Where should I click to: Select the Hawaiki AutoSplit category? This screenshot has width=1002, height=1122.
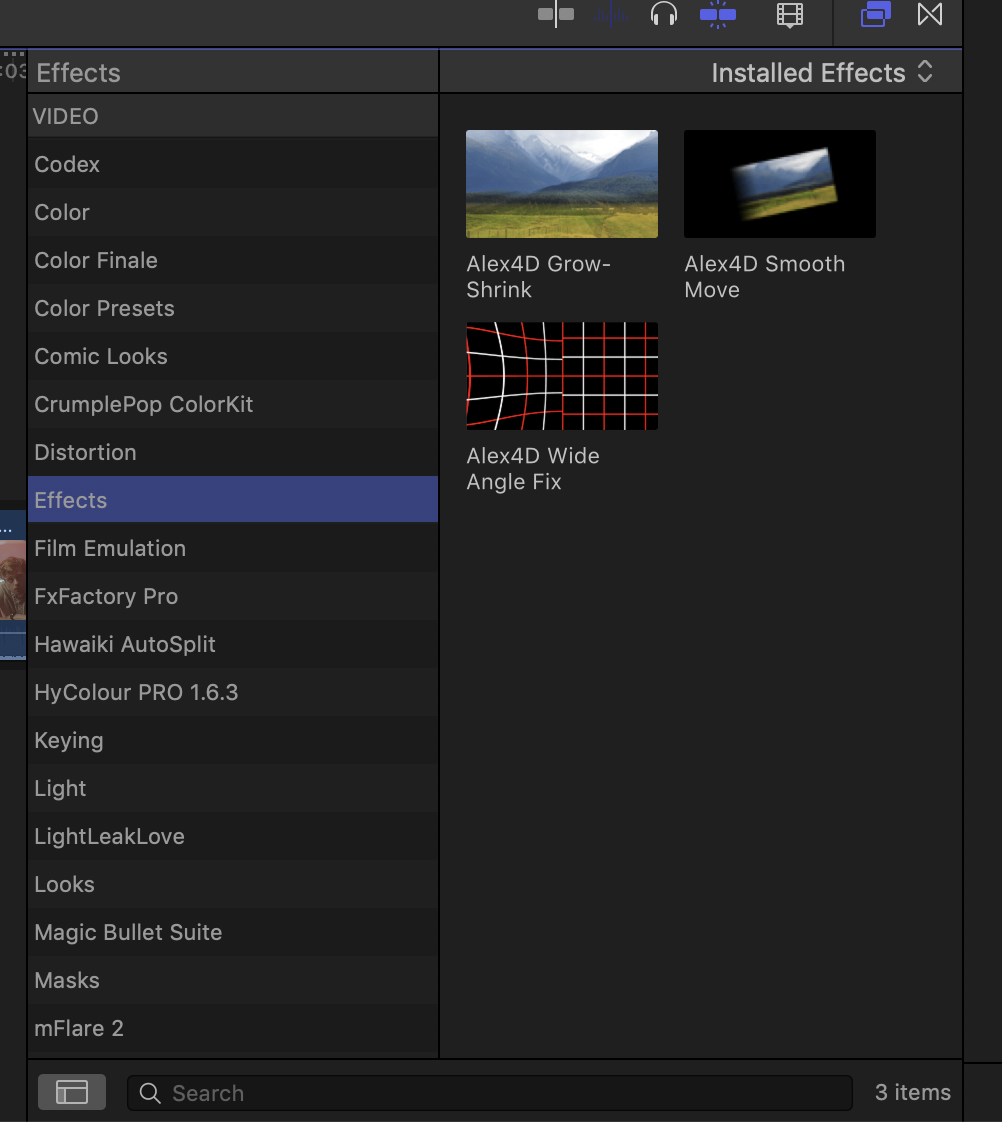233,643
